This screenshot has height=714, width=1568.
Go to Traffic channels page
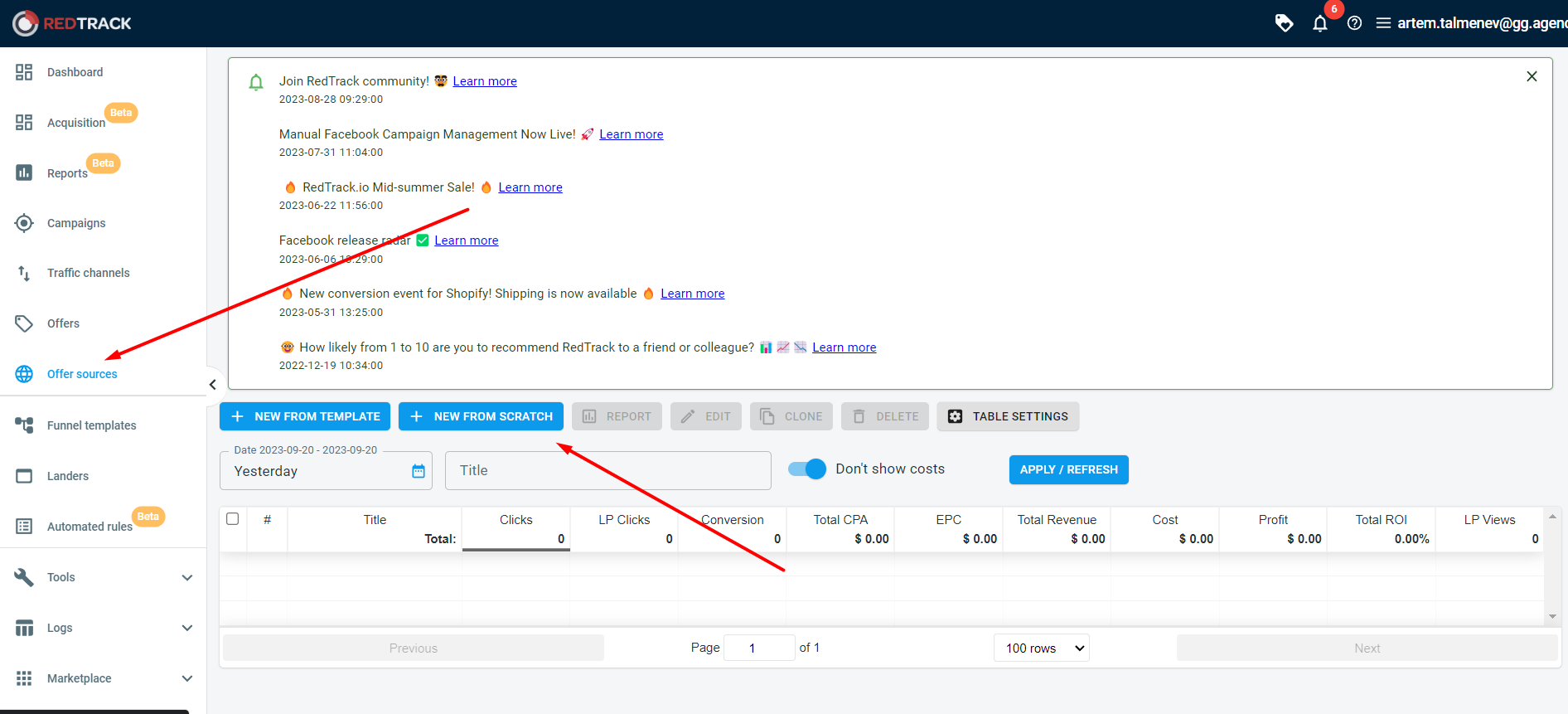click(x=89, y=273)
